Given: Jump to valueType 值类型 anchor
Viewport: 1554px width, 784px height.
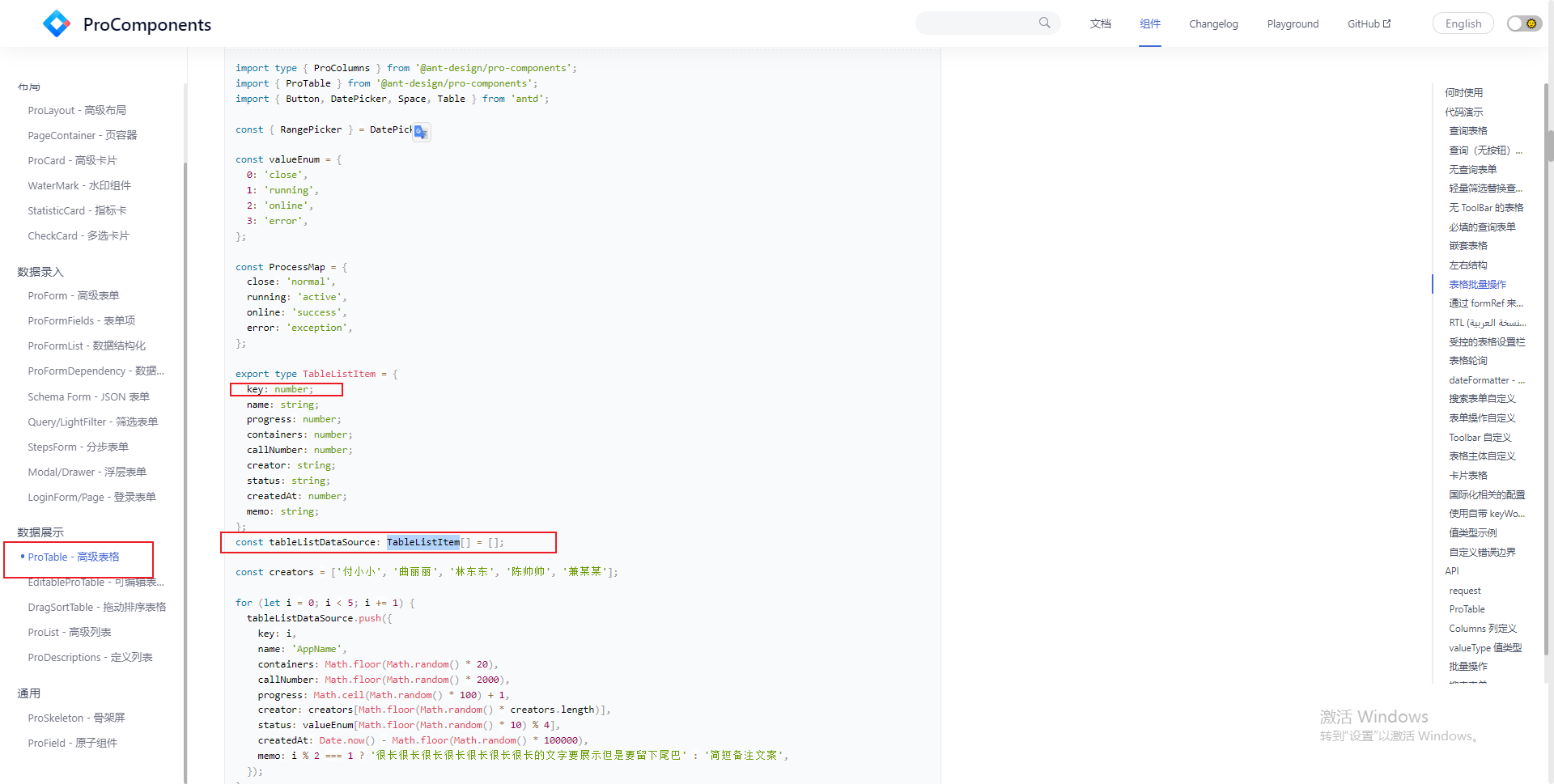Looking at the screenshot, I should click(1485, 648).
